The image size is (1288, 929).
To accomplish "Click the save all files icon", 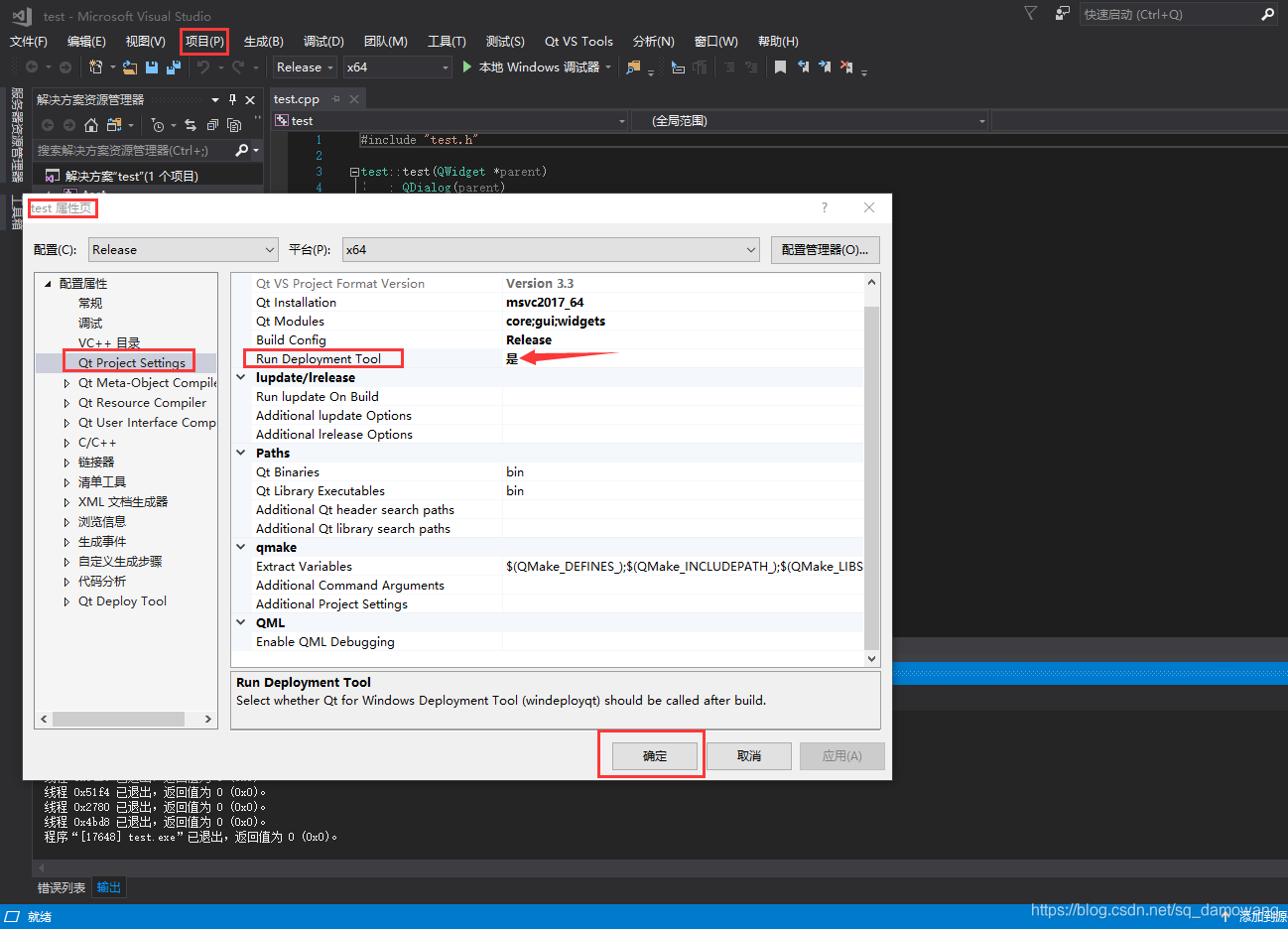I will [x=174, y=66].
